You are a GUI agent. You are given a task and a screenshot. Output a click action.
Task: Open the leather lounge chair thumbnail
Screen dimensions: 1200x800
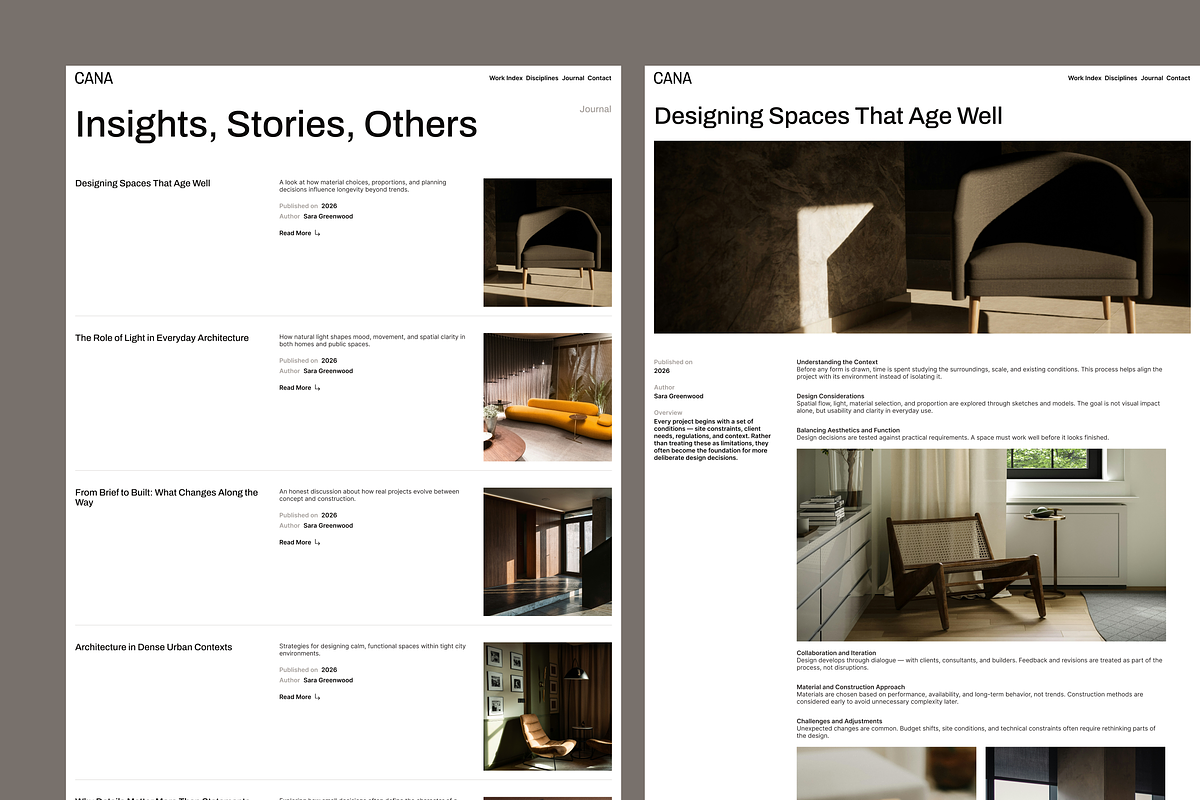click(547, 706)
